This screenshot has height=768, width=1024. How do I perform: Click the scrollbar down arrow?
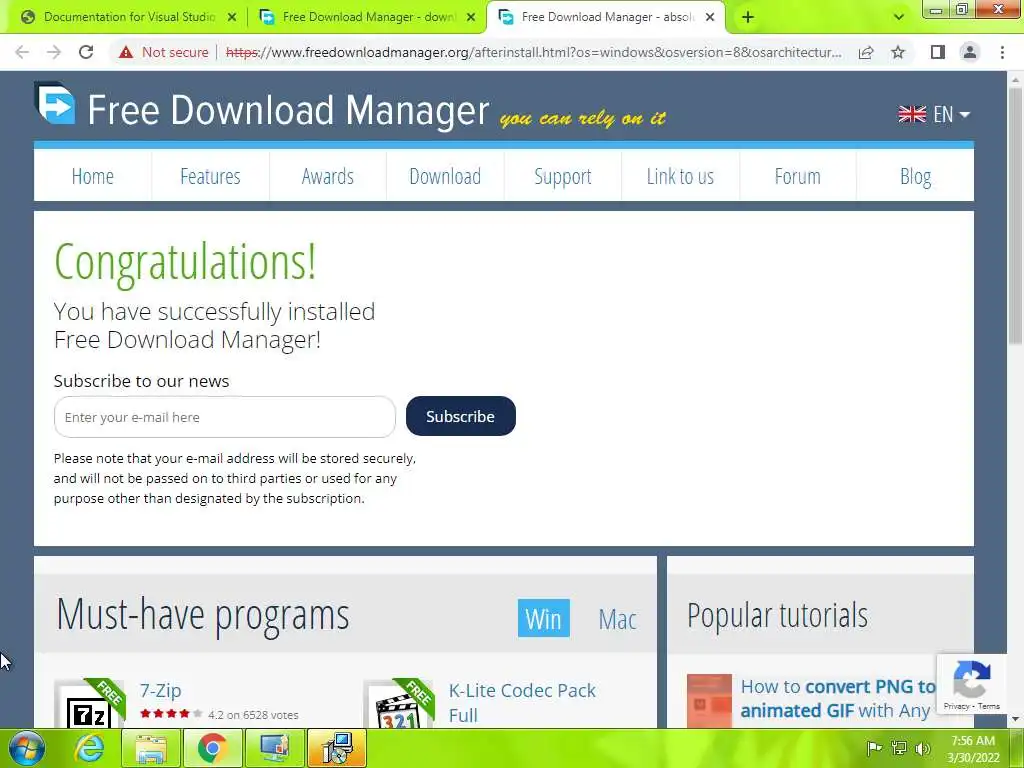(x=1015, y=719)
